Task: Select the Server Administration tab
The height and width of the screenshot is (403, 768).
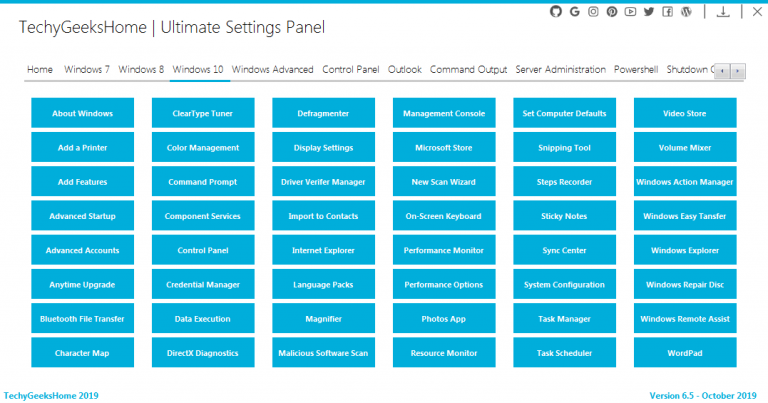Action: 560,70
